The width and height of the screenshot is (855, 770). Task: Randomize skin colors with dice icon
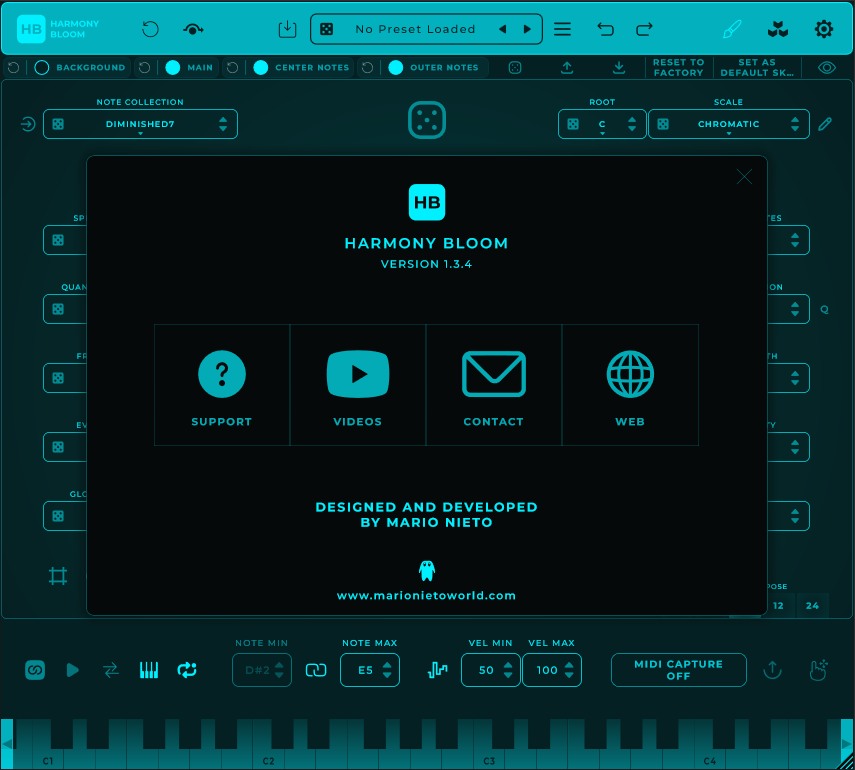coord(515,68)
